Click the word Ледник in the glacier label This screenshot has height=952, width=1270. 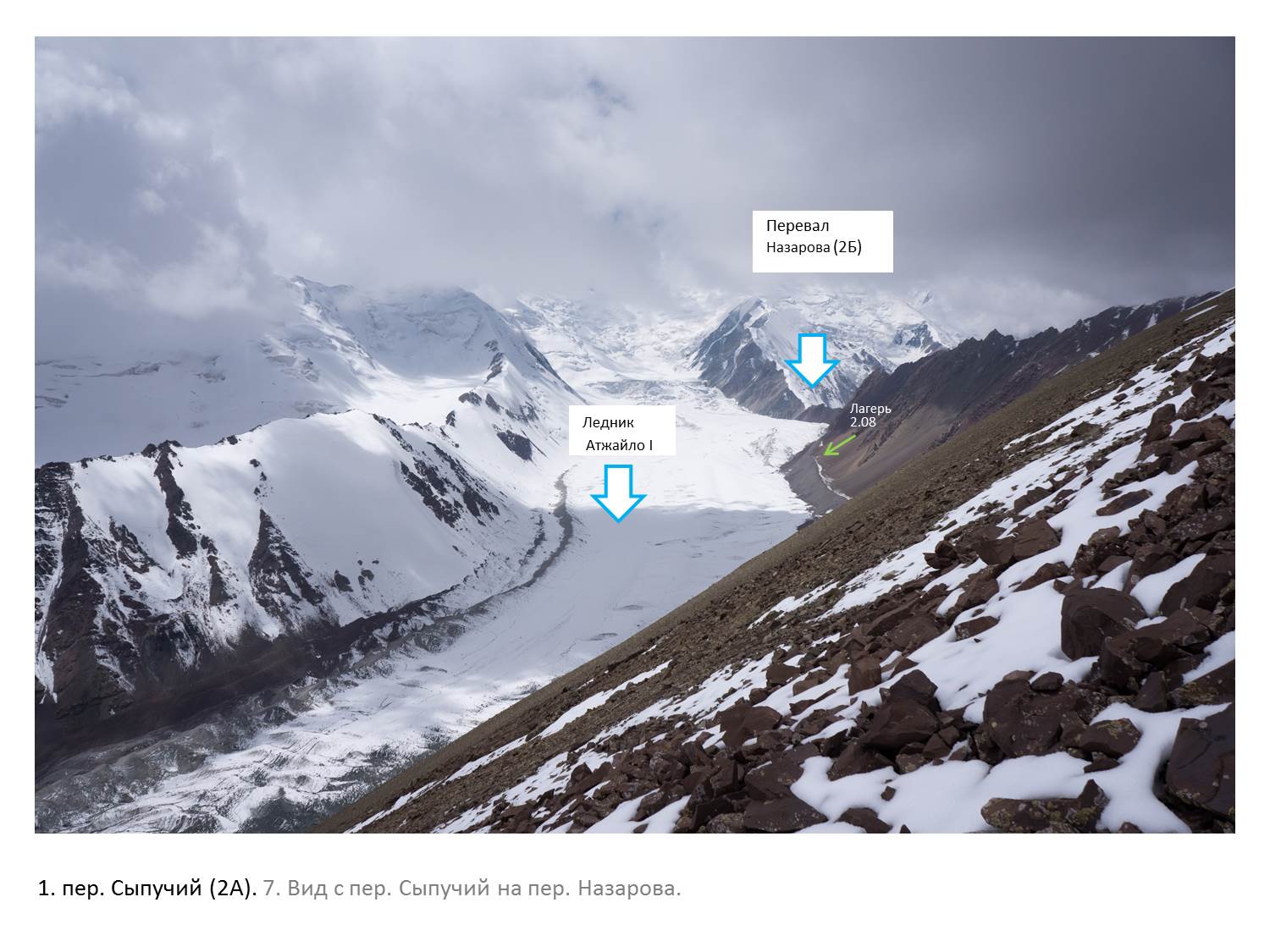[607, 422]
